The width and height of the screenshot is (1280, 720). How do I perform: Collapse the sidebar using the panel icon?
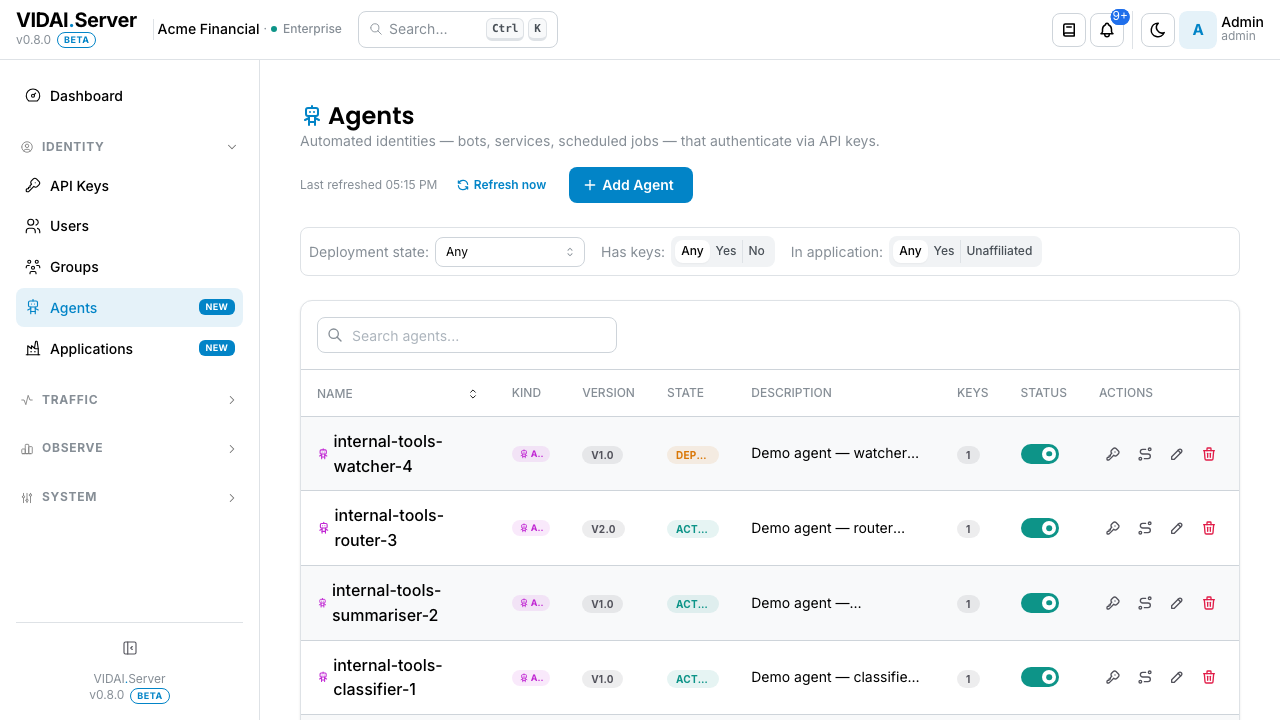click(129, 648)
